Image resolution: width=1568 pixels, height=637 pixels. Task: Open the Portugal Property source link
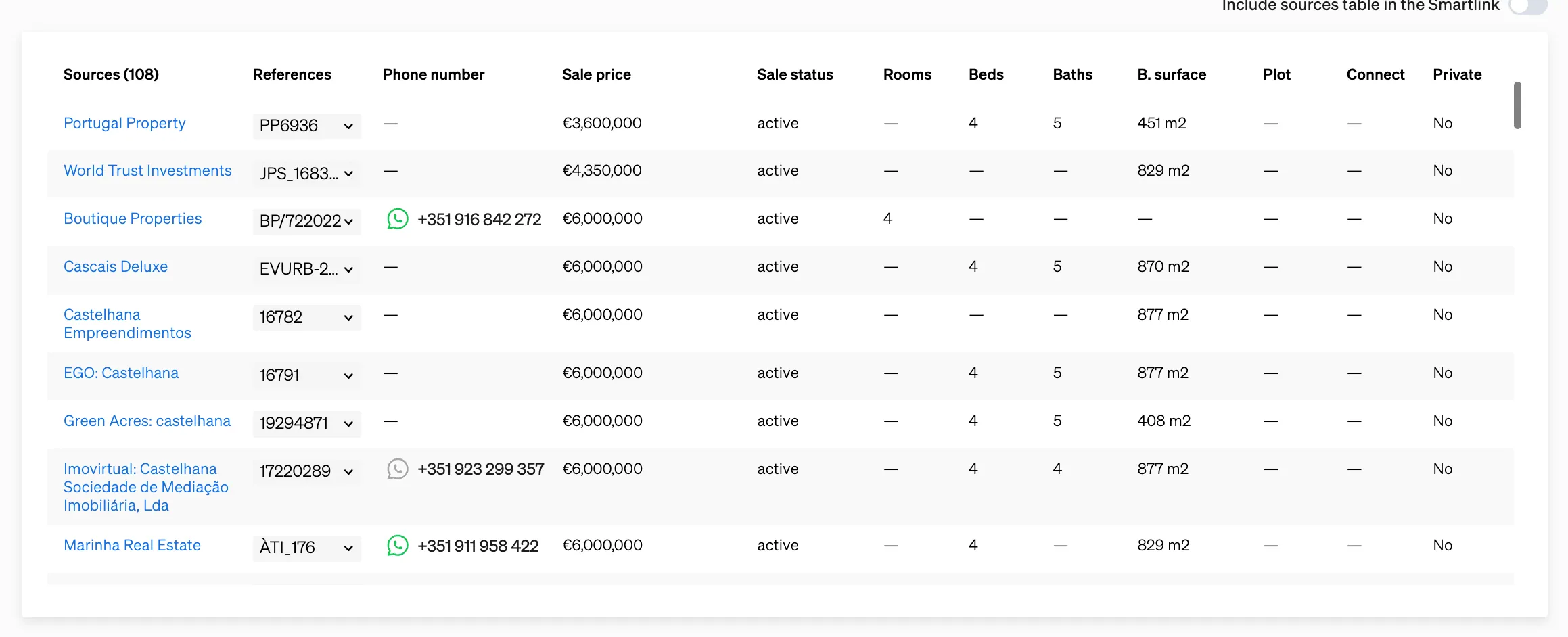124,123
